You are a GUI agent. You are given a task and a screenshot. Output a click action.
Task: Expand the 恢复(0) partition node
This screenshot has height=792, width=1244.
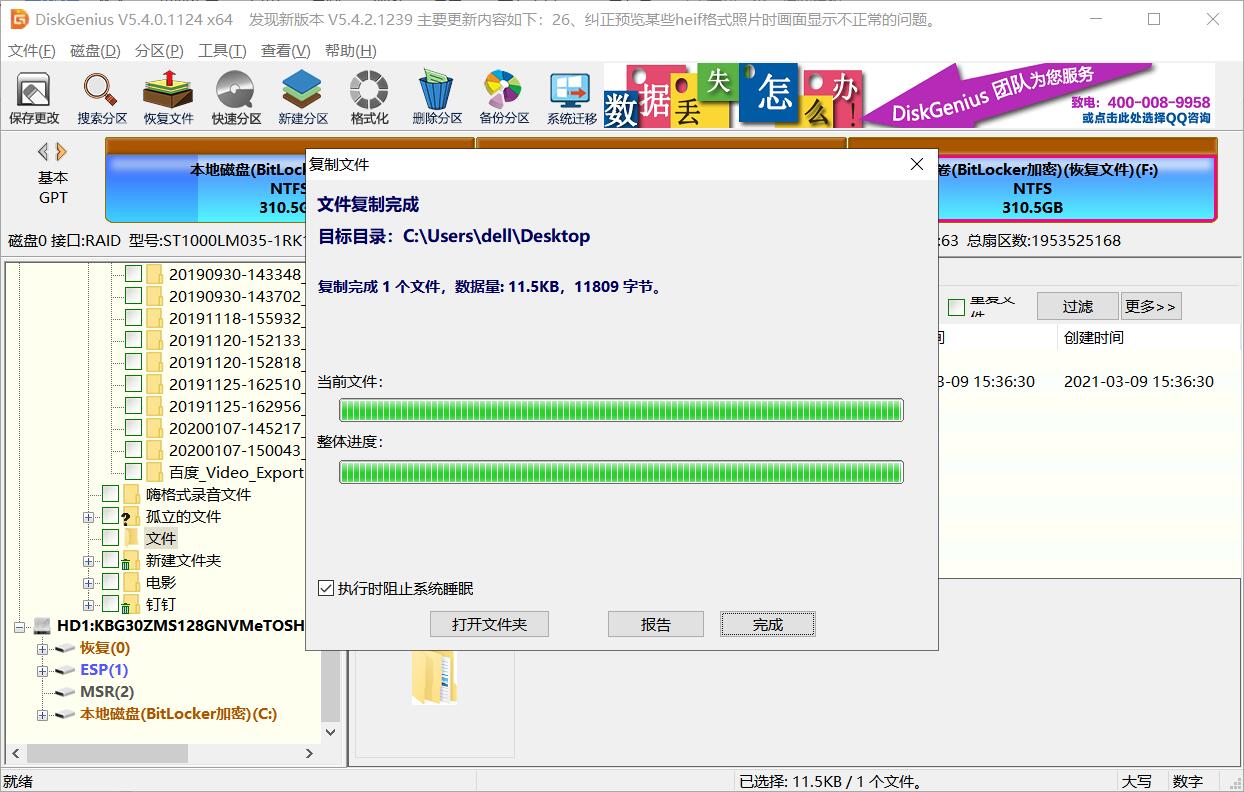pos(43,649)
